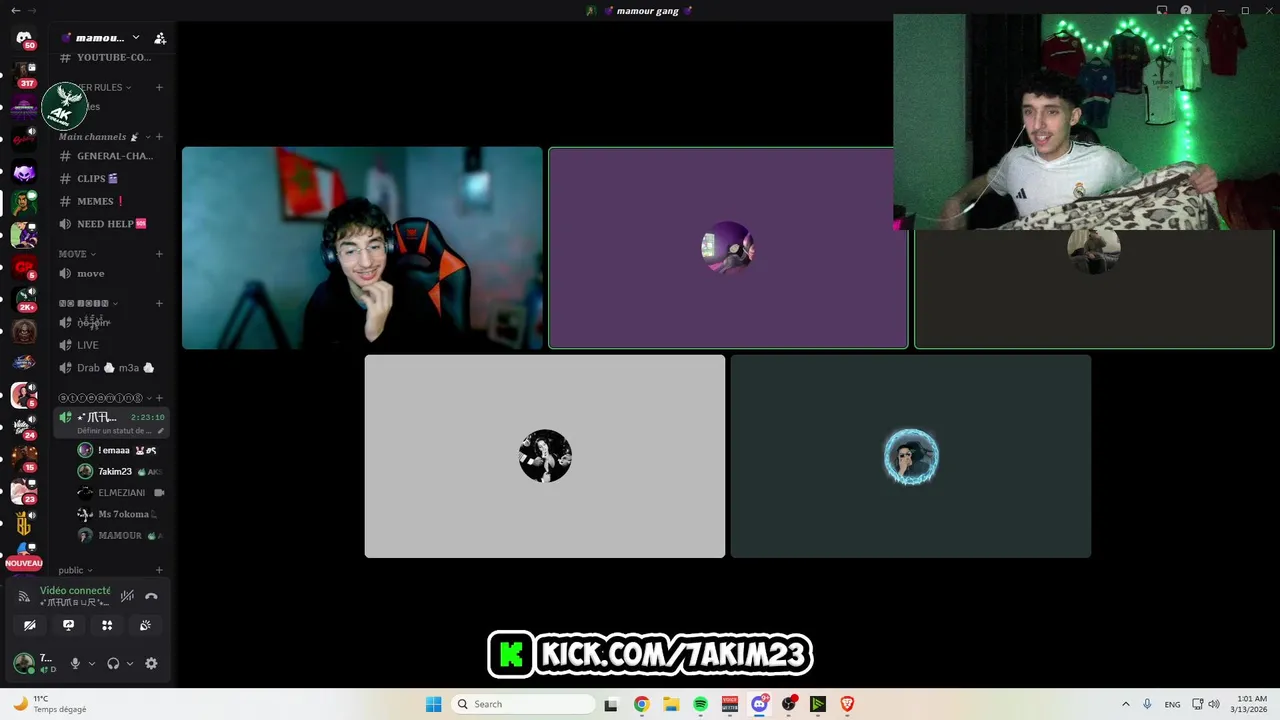
Task: Create channel in MOVE category
Action: [x=159, y=254]
